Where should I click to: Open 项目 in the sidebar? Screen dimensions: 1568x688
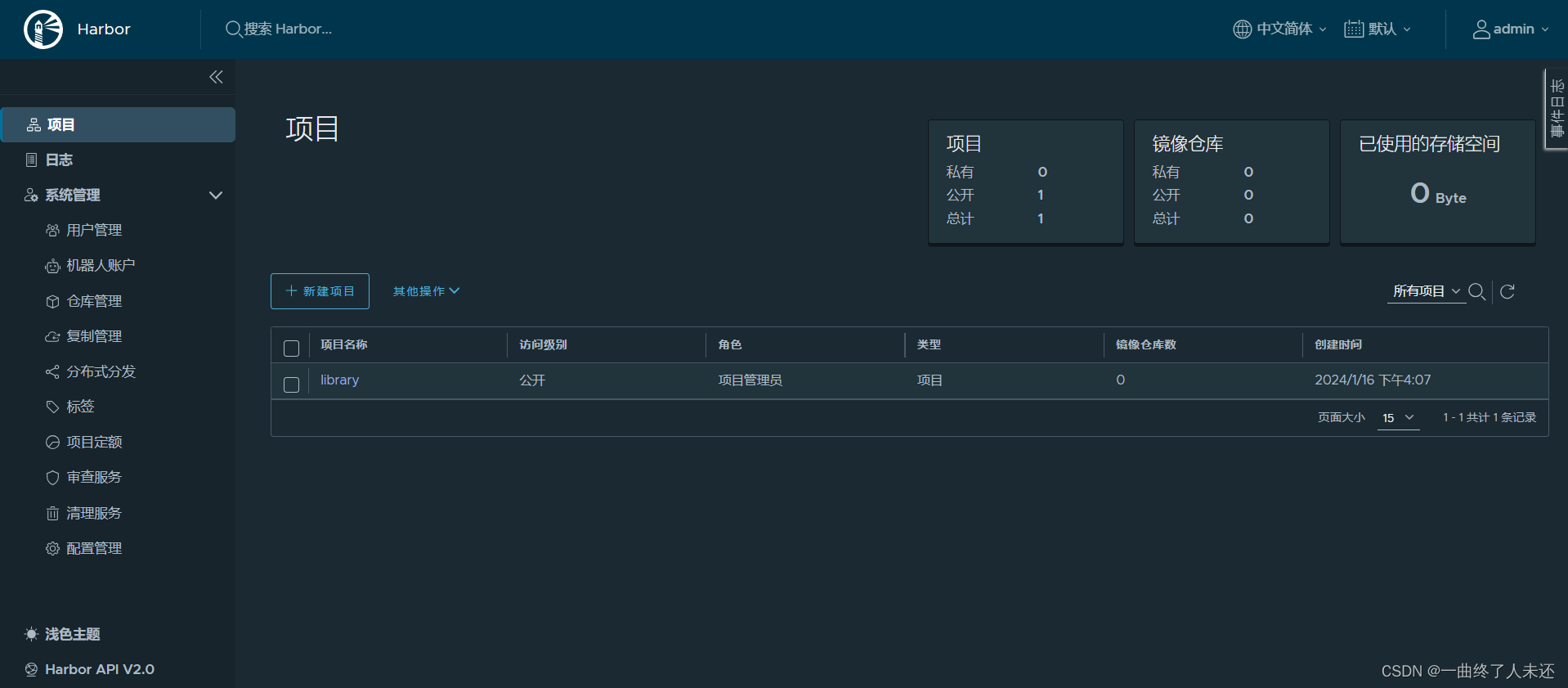(x=118, y=124)
